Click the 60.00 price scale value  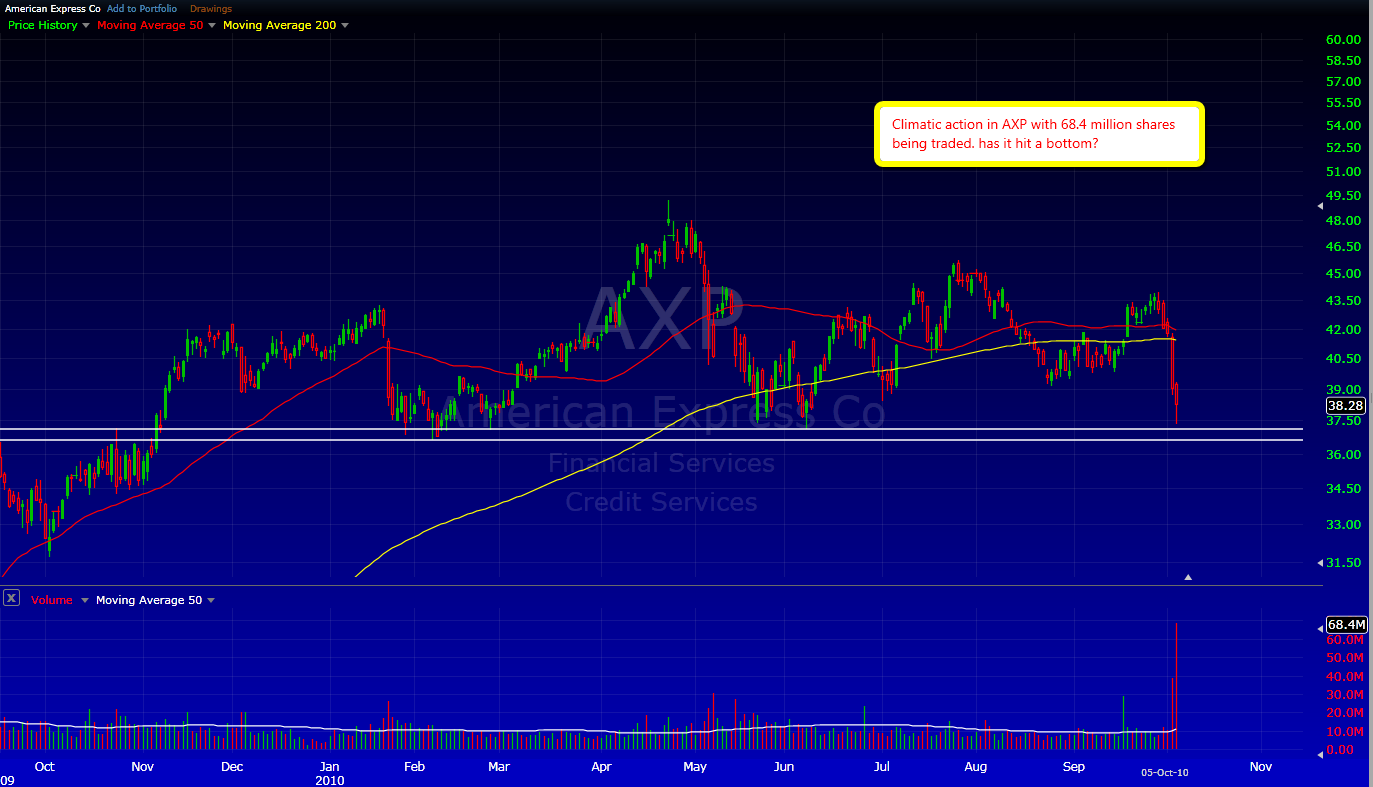tap(1343, 40)
